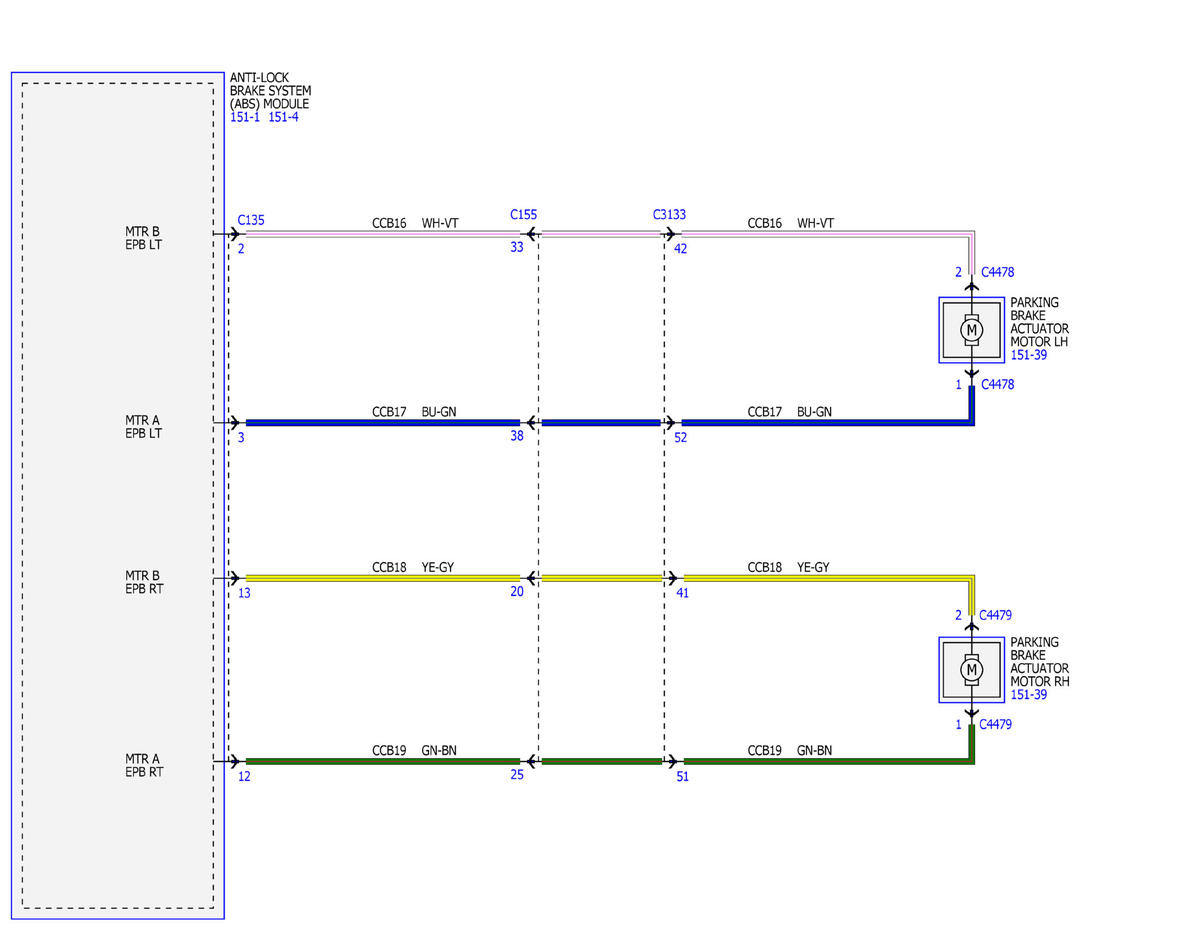This screenshot has width=1200, height=927.
Task: Click the 'Parking Brake Actuator Motor RH' label
Action: [x=1040, y=662]
